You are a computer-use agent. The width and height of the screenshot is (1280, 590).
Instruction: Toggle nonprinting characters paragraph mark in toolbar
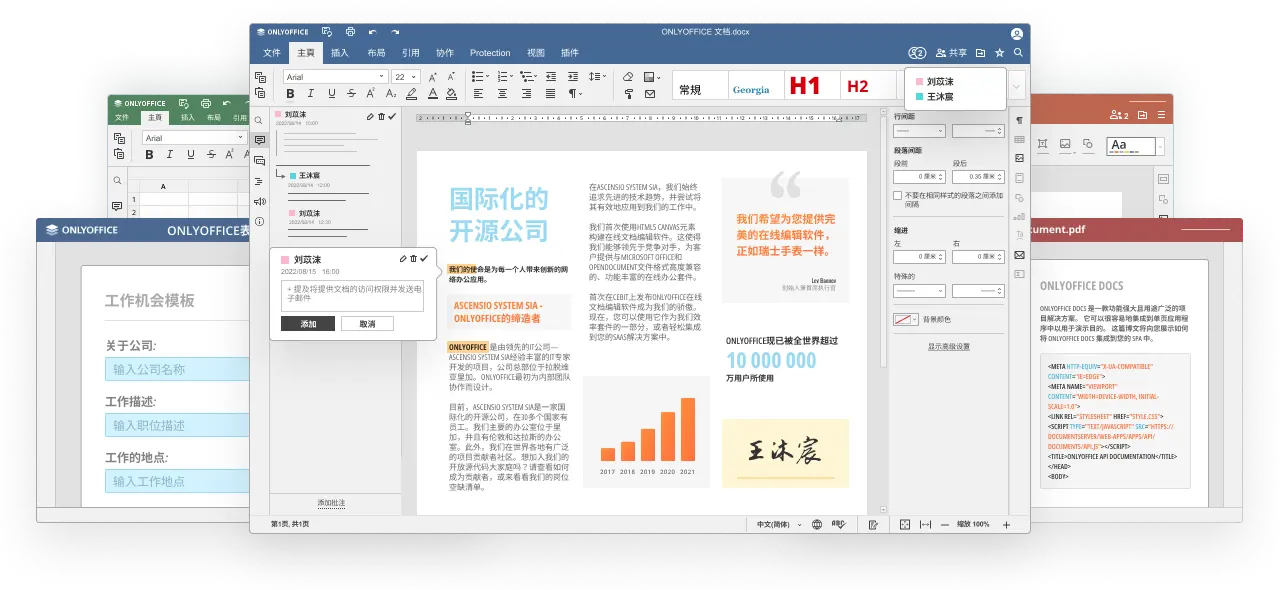(x=575, y=94)
